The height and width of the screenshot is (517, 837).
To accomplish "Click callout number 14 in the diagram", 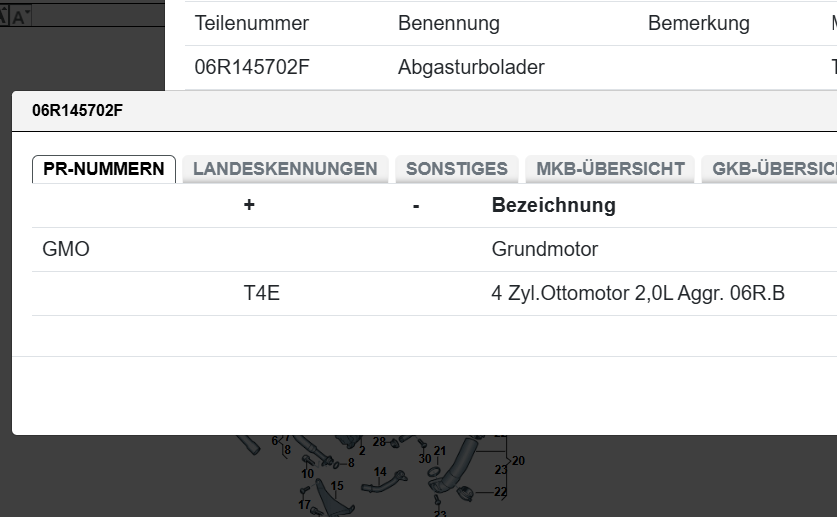I will (380, 472).
